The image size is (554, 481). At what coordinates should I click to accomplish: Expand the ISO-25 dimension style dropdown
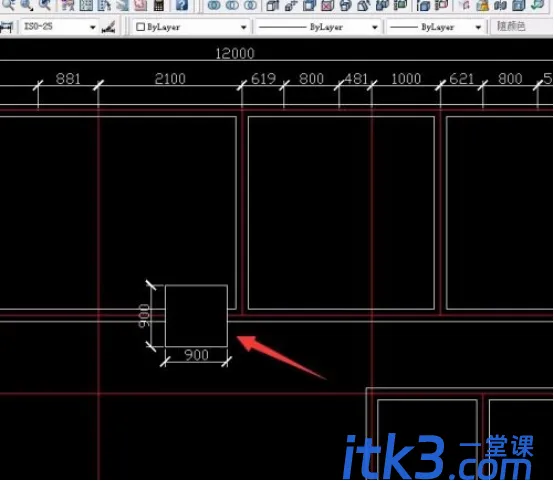(x=93, y=27)
